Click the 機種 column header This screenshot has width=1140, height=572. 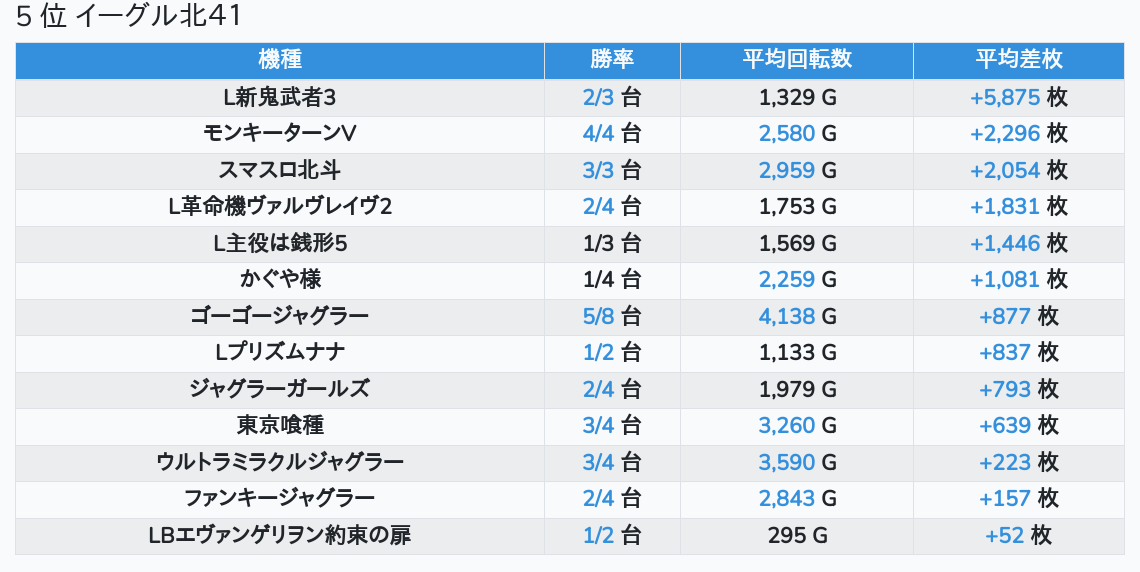tap(280, 60)
